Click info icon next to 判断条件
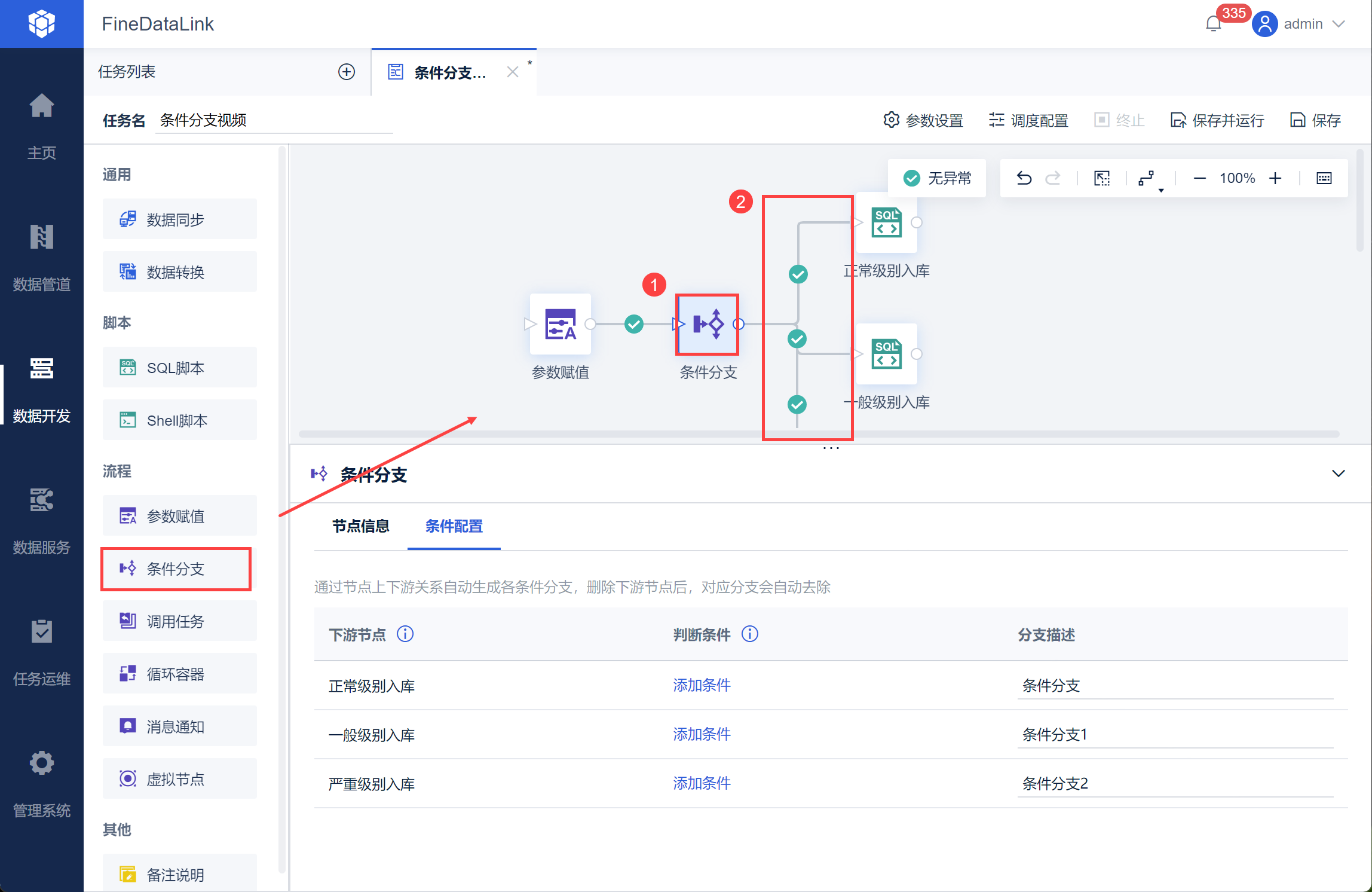 pos(749,634)
